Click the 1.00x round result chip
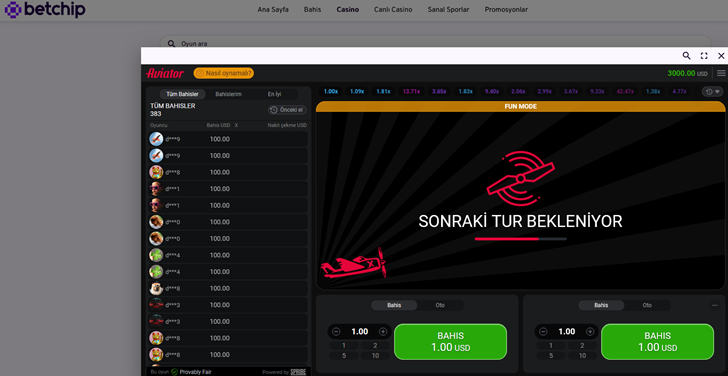The height and width of the screenshot is (376, 728). (331, 91)
